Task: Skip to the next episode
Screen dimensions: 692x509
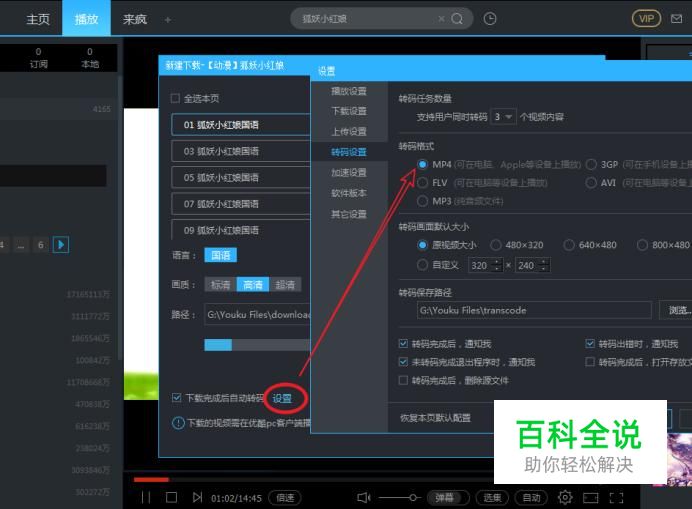Action: 197,498
